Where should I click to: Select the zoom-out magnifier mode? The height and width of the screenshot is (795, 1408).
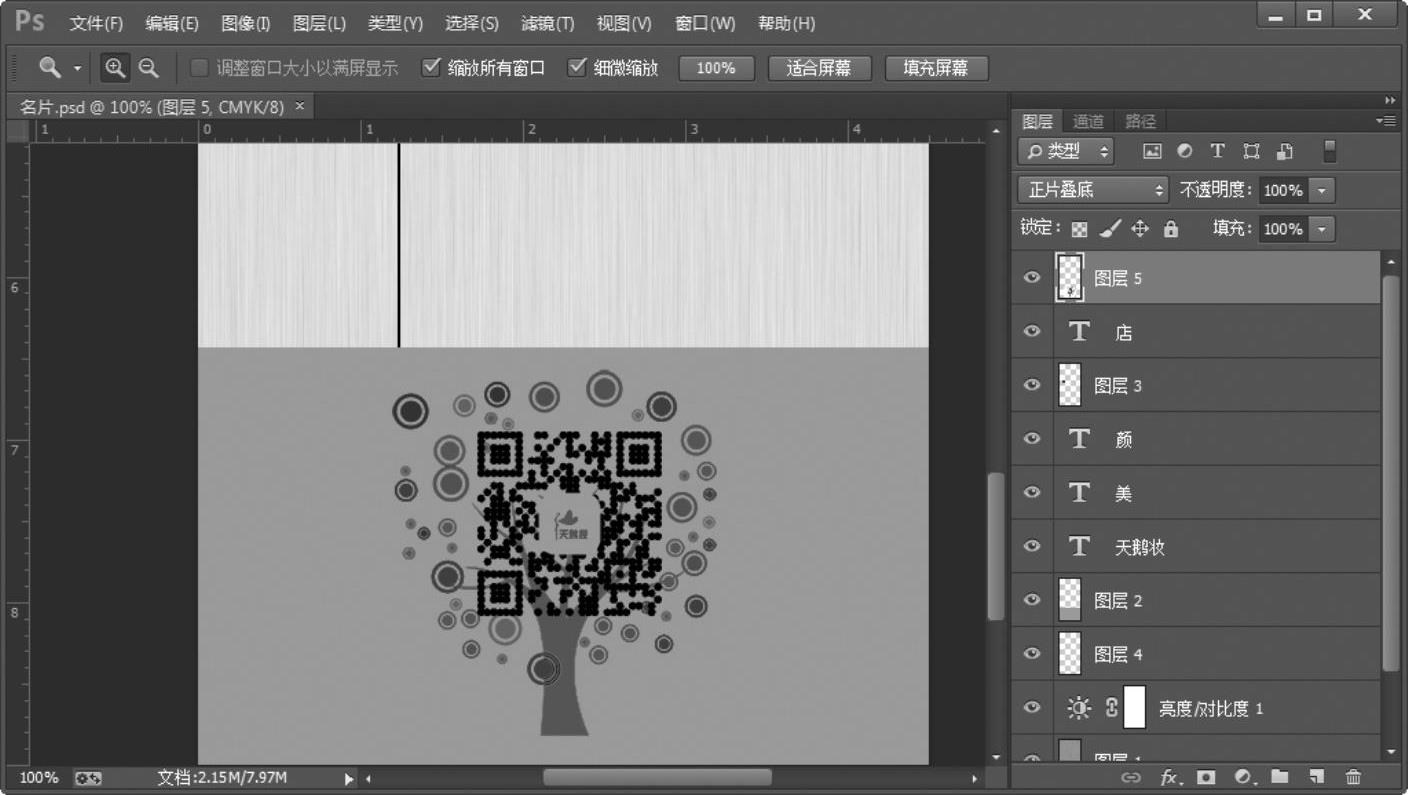tap(148, 68)
